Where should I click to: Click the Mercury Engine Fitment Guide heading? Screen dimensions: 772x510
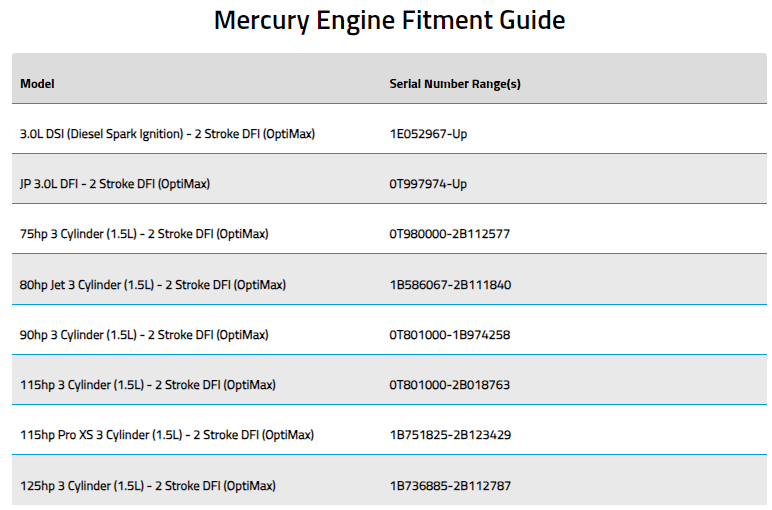(389, 21)
